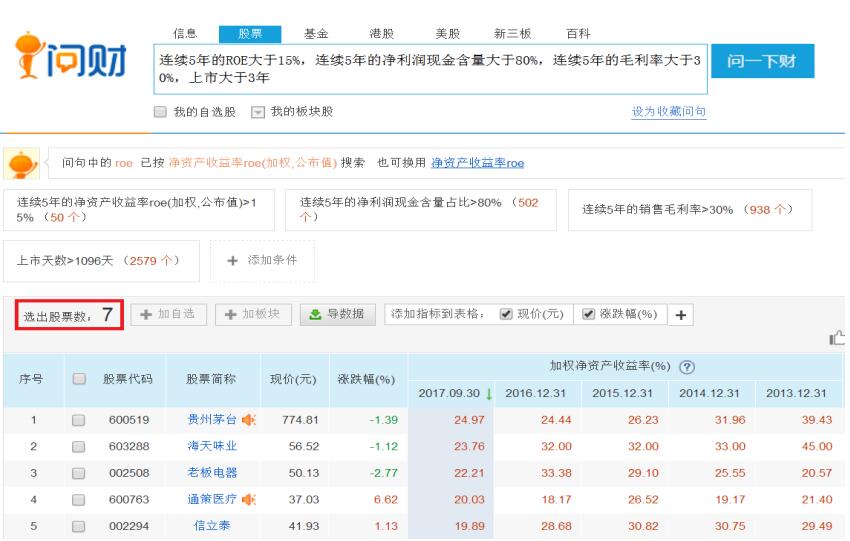Click the 净利润现金含量占比>80% condition box
The width and height of the screenshot is (850, 541).
(421, 210)
